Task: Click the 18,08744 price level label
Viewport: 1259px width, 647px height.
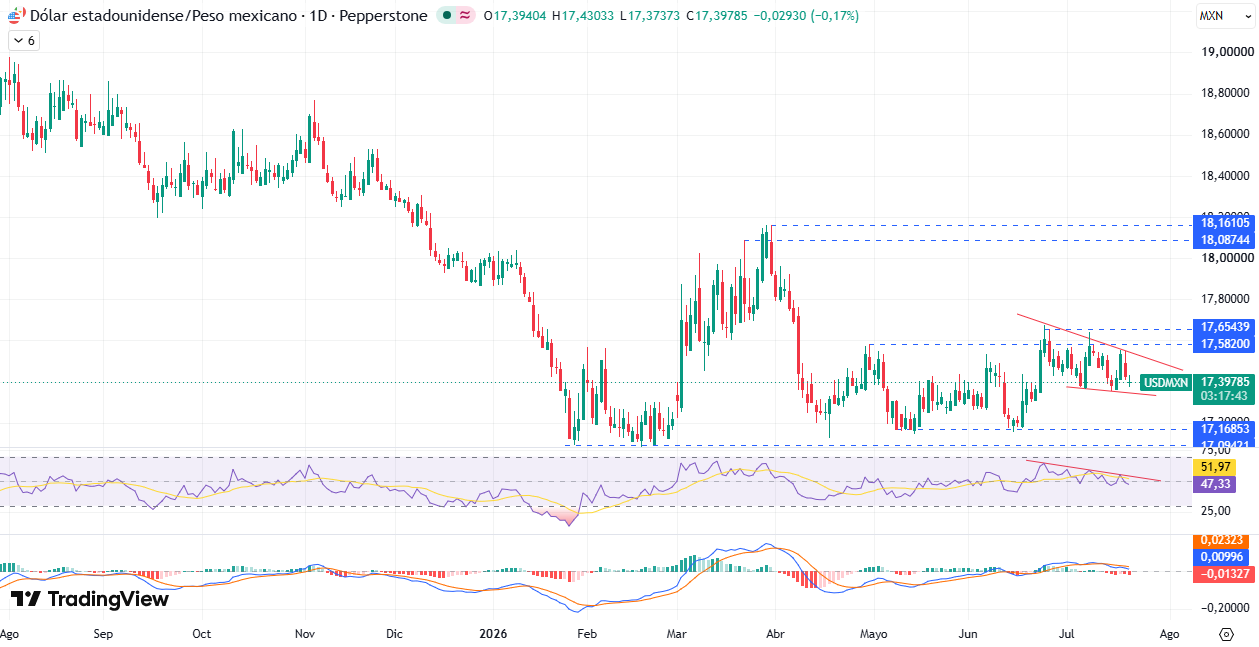Action: 1225,240
